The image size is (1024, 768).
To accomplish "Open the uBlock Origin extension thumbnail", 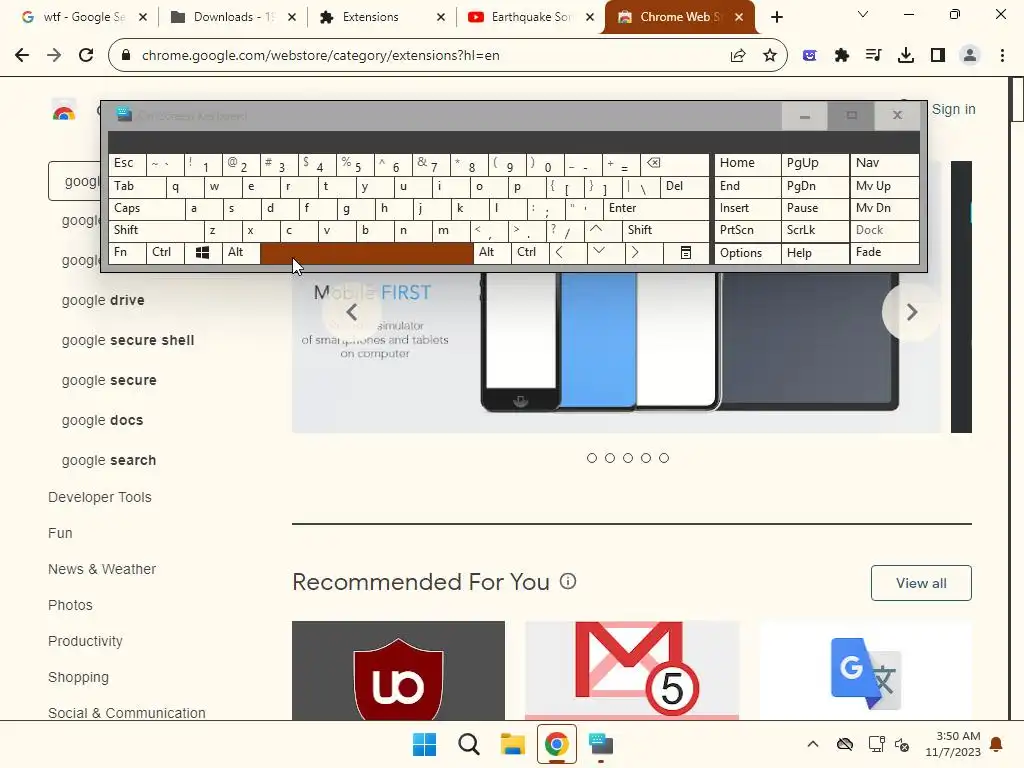I will 398,671.
